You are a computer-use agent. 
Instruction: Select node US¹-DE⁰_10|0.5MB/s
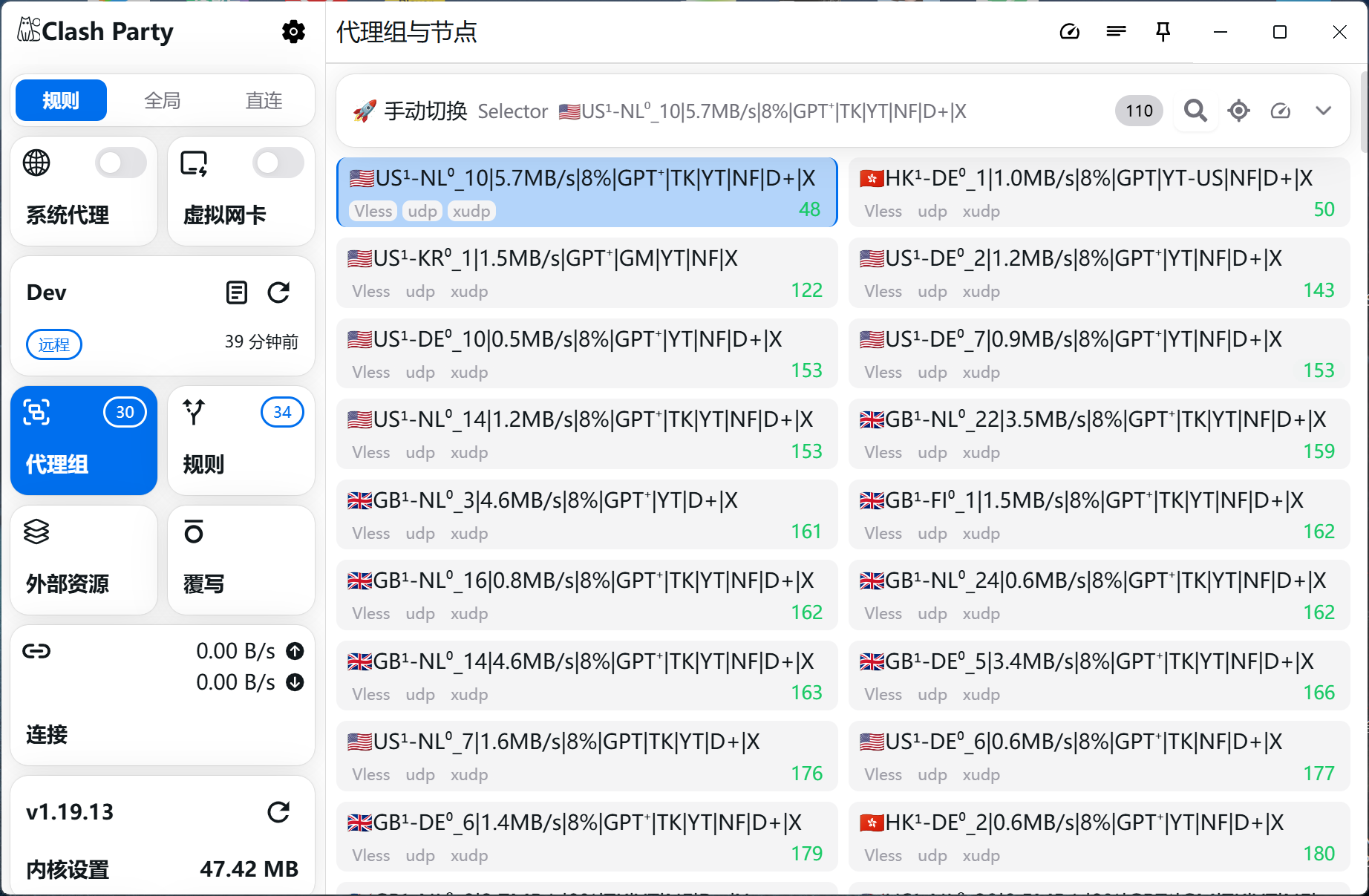pos(587,353)
